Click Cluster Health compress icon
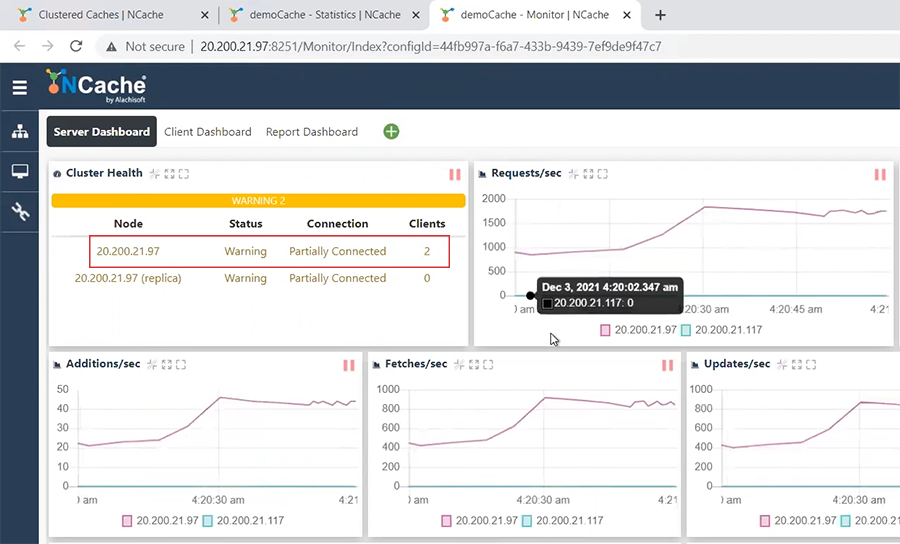 tap(155, 173)
